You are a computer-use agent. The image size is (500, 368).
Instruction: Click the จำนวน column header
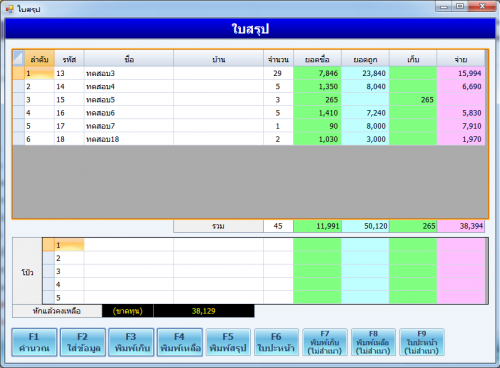[x=278, y=59]
